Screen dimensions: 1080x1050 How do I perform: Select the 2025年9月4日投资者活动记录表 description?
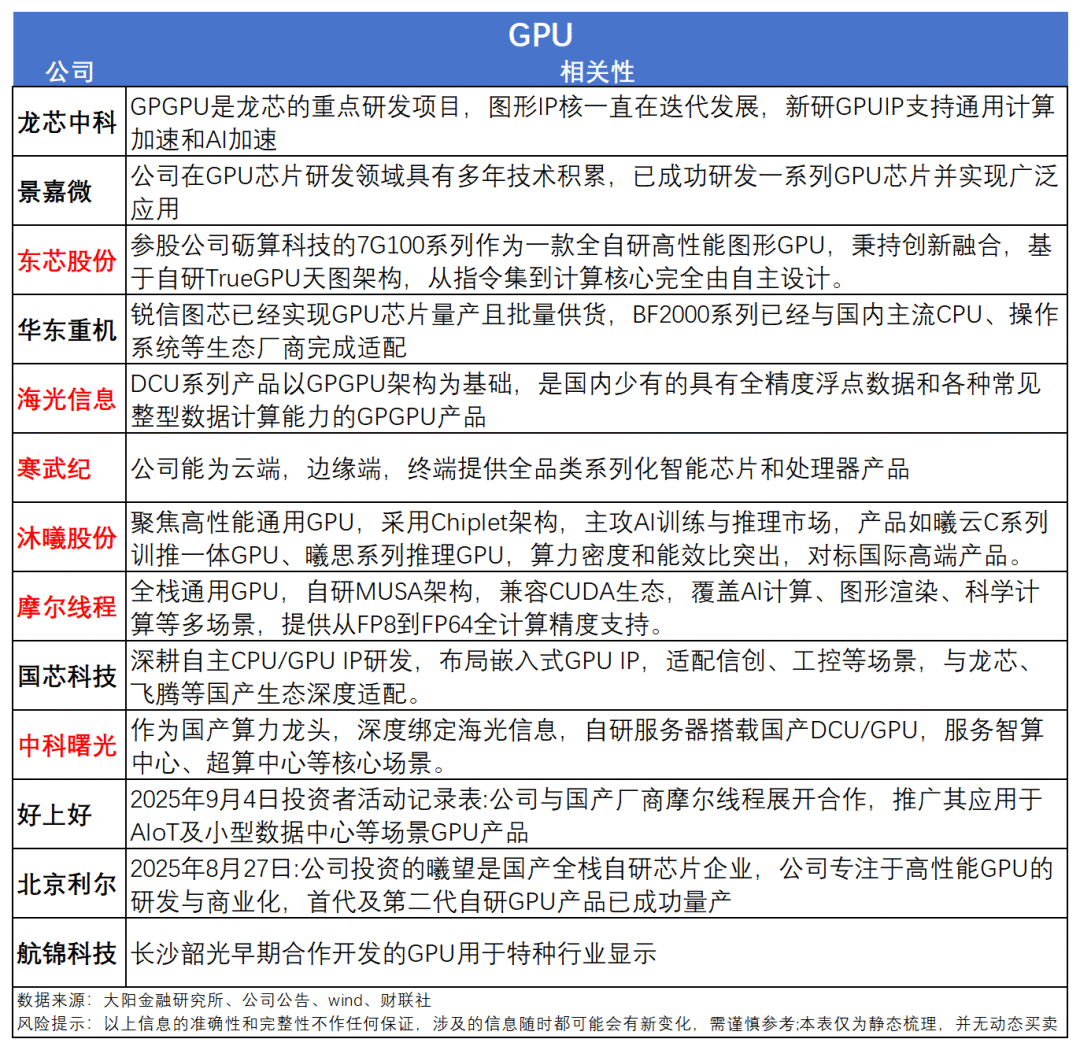[x=596, y=814]
